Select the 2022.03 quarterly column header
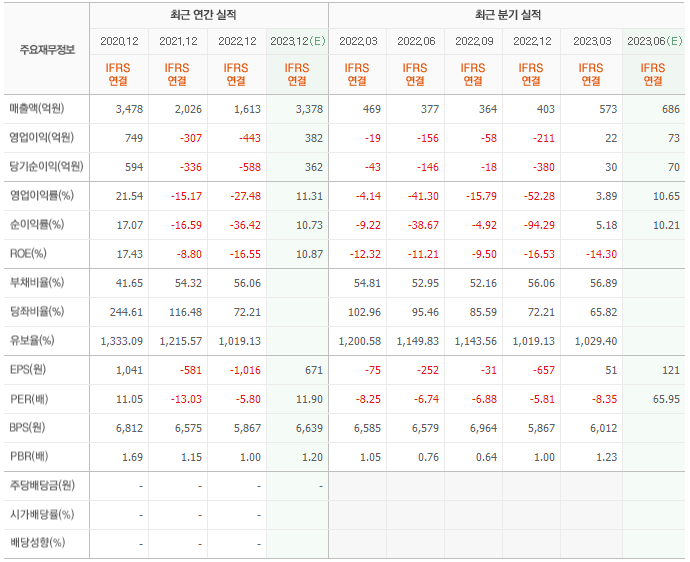690x562 pixels. tap(358, 41)
